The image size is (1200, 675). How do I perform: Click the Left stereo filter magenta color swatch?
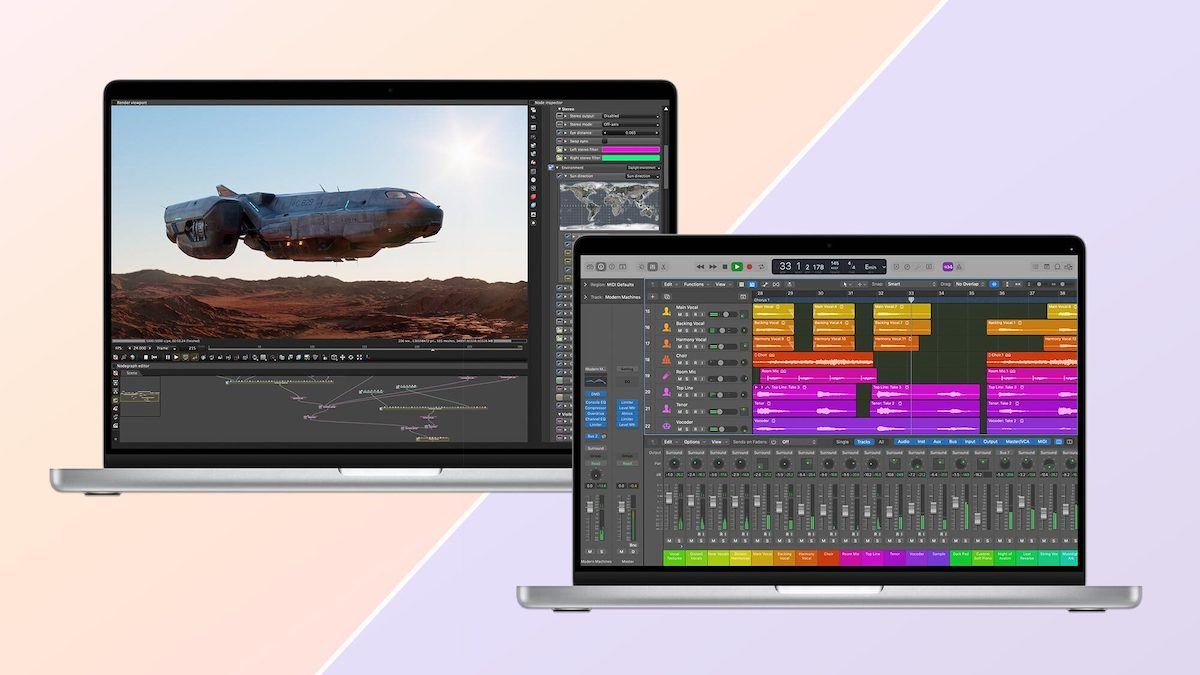pos(630,149)
